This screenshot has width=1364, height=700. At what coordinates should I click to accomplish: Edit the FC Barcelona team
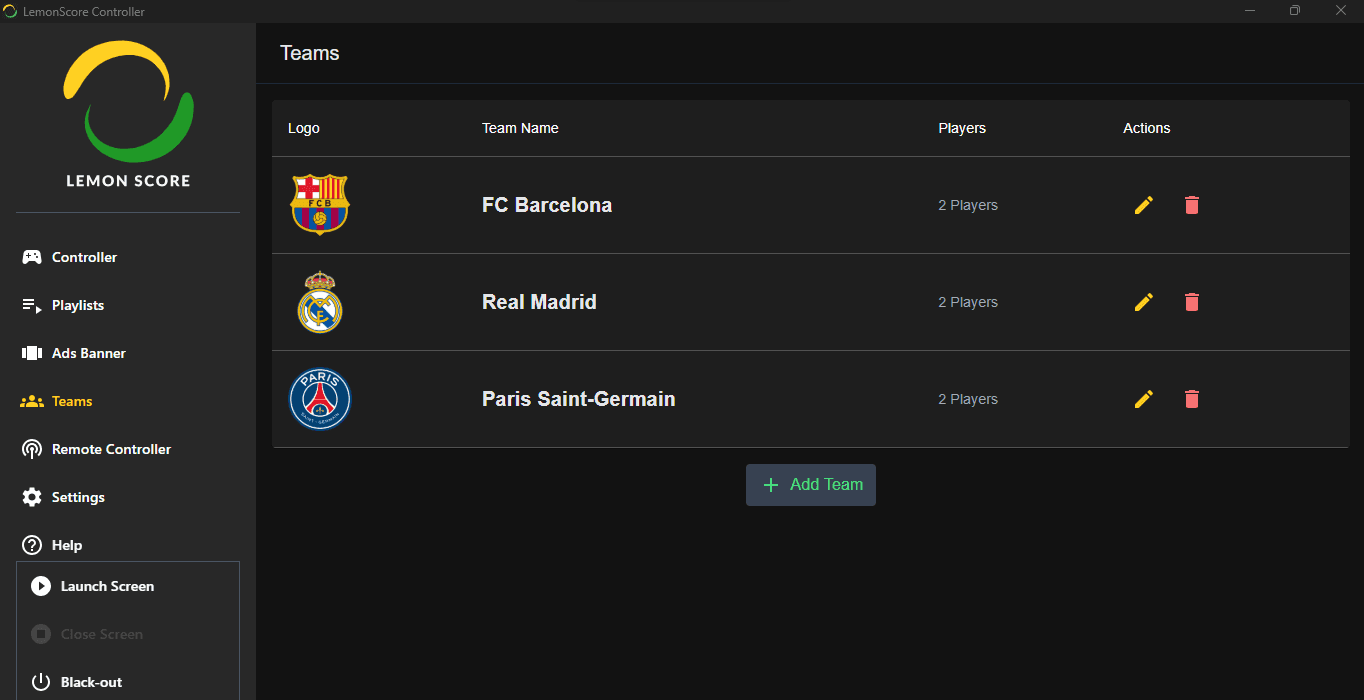tap(1144, 205)
